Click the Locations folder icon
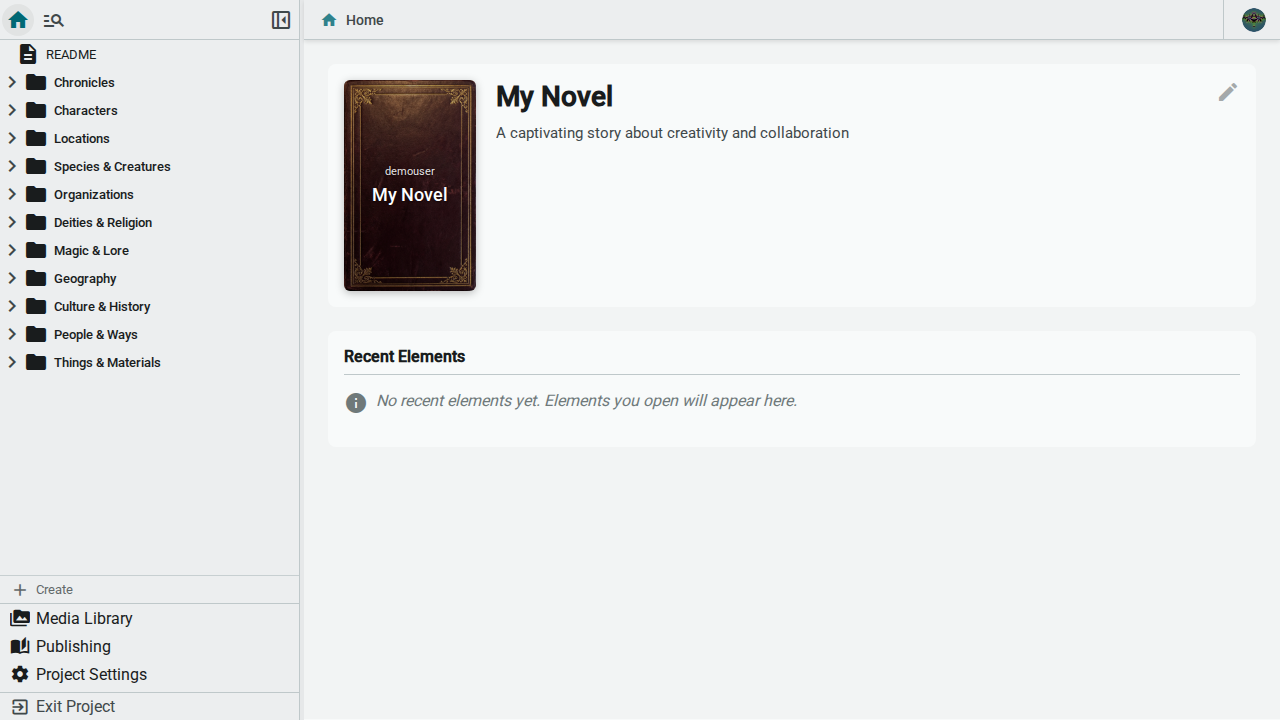This screenshot has width=1280, height=720. click(36, 138)
